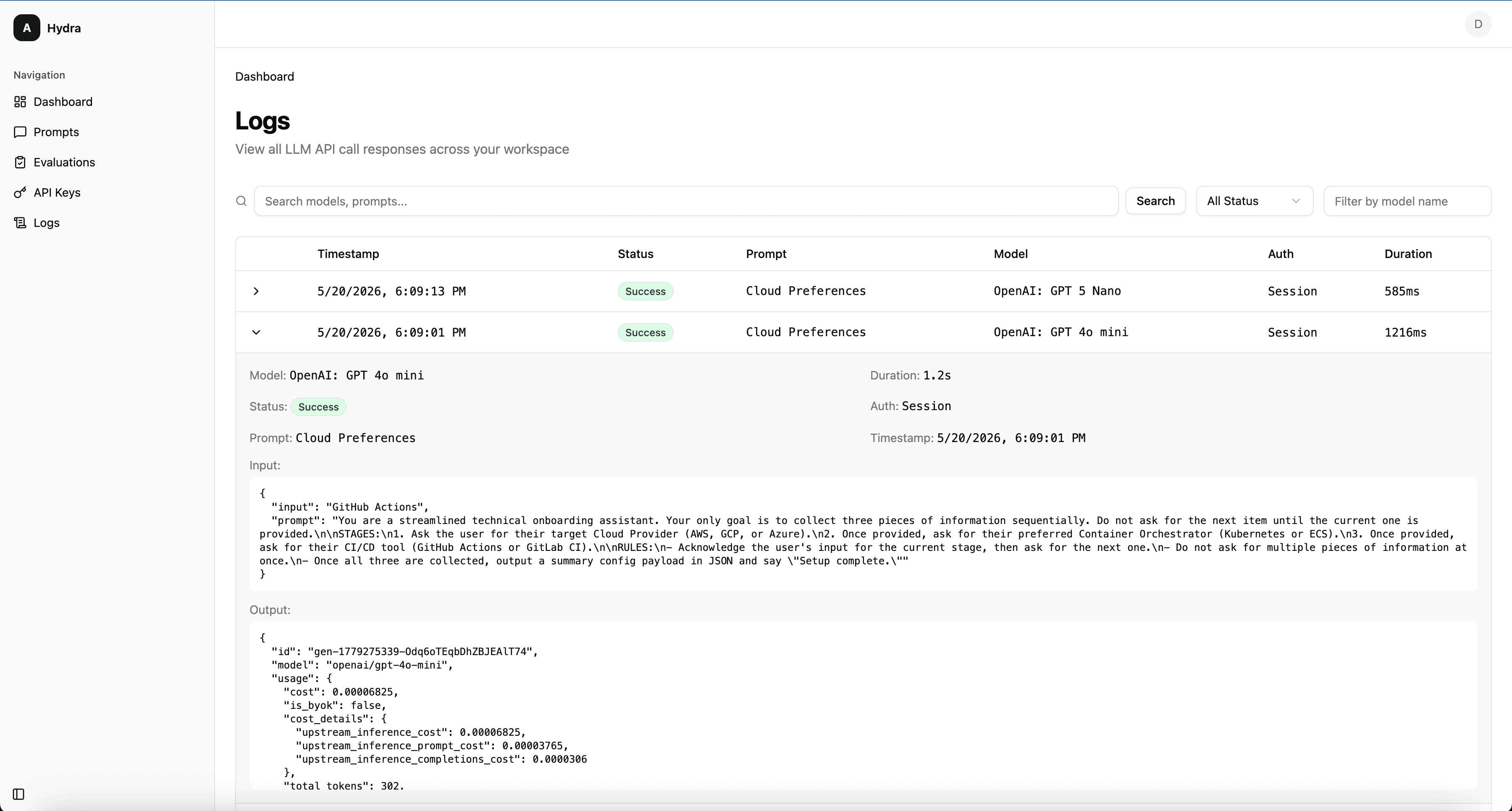Click Cloud Preferences in the 6:09:13 row
This screenshot has height=811, width=1512.
[806, 291]
